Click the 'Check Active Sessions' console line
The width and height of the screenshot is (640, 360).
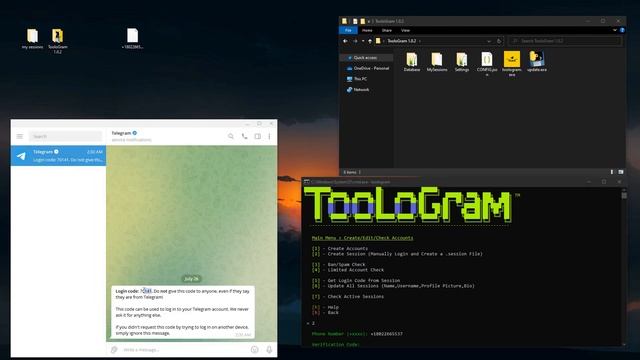coord(348,296)
